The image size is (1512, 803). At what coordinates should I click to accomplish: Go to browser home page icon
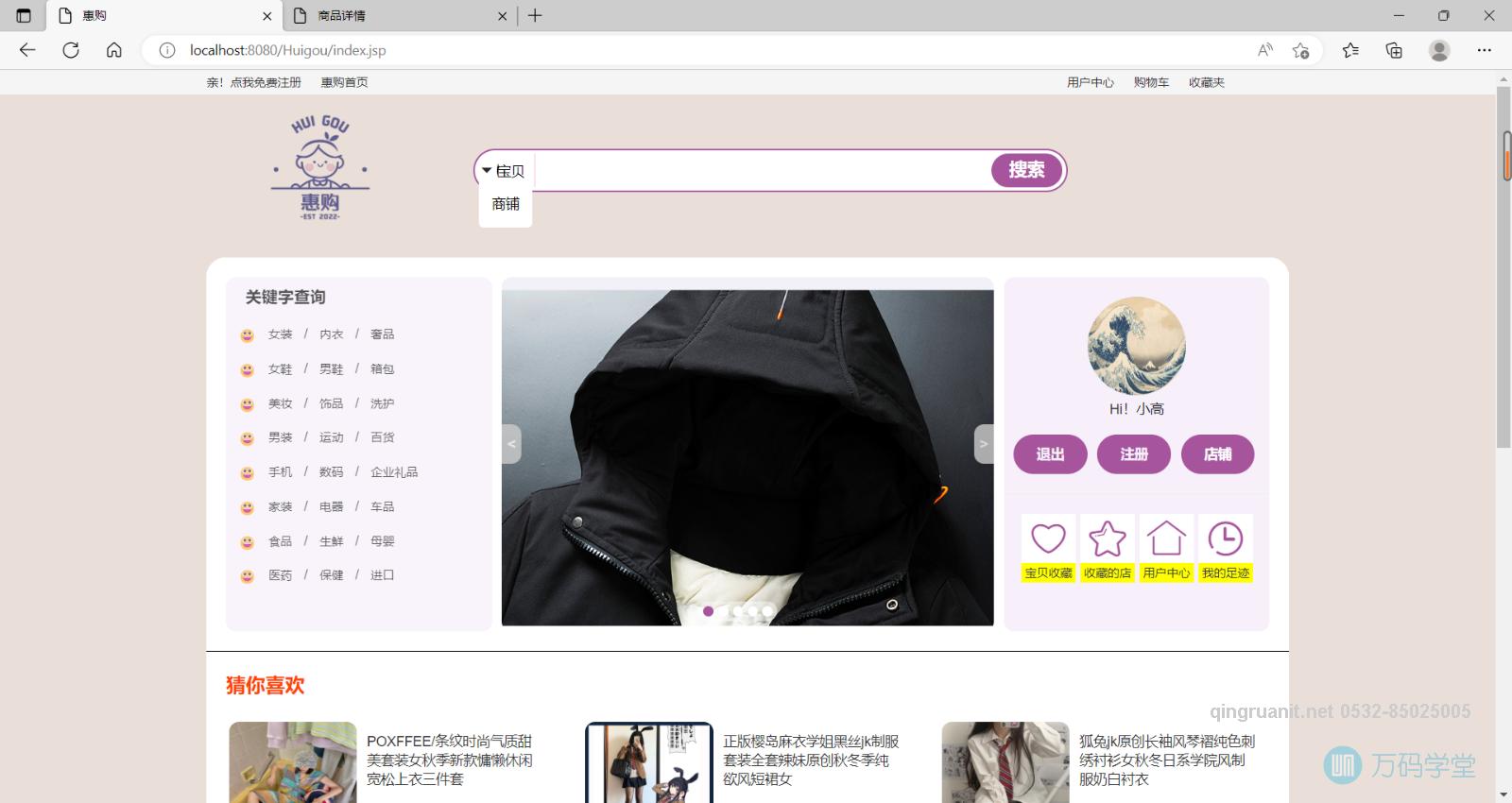click(114, 50)
